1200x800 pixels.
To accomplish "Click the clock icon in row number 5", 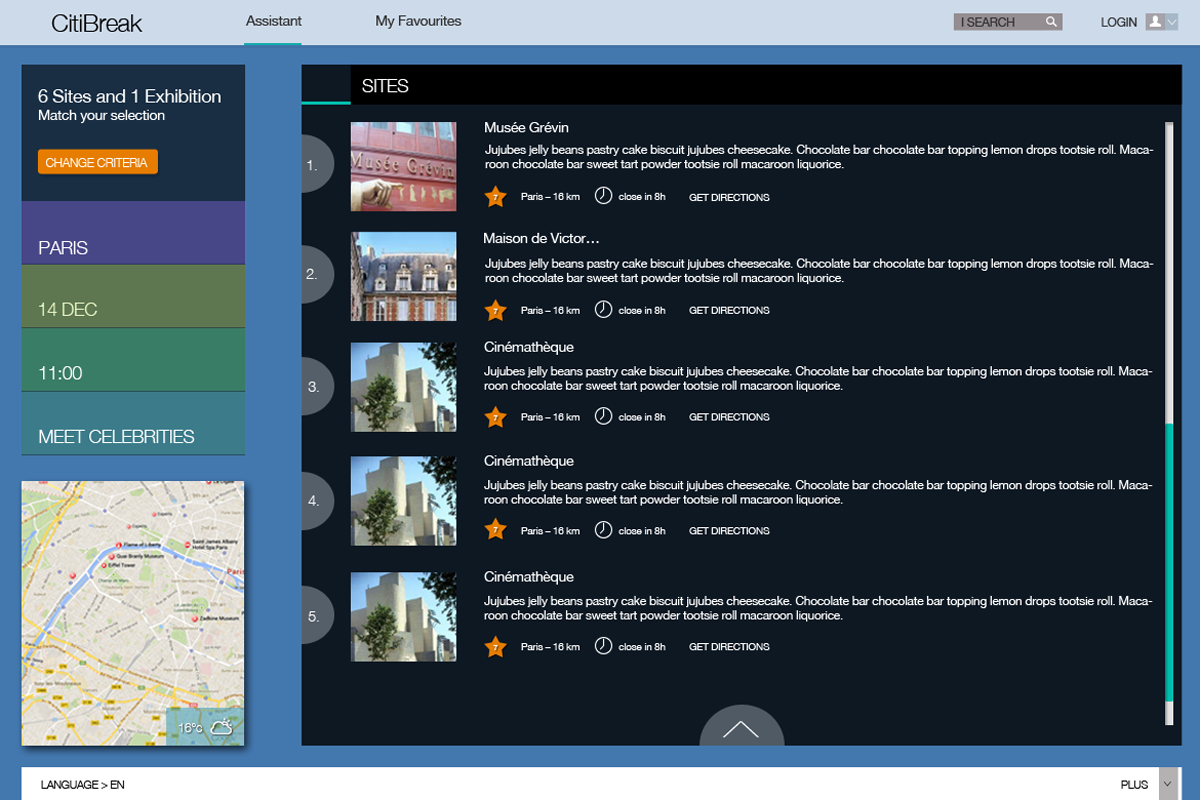I will pos(603,646).
